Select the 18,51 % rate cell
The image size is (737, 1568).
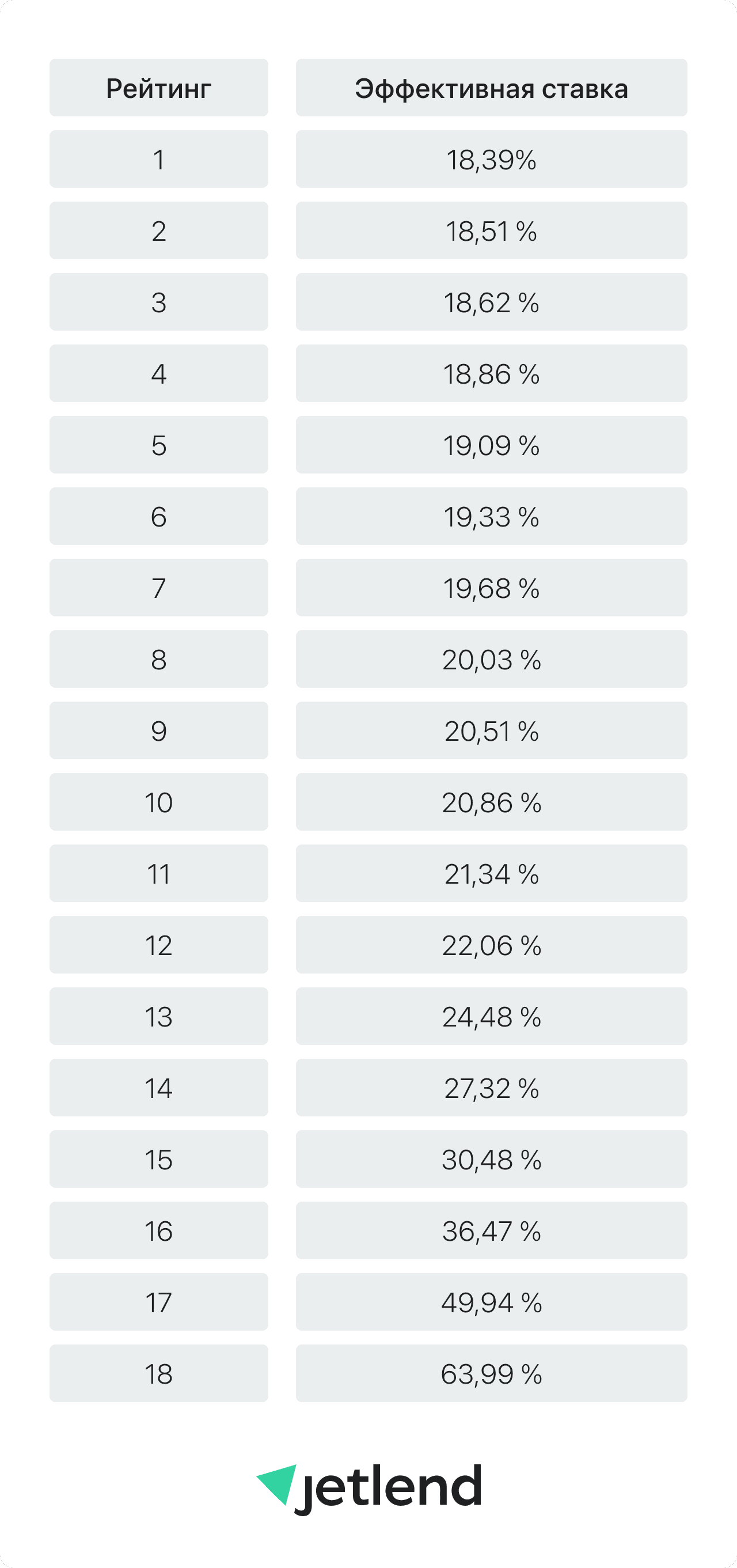click(491, 230)
